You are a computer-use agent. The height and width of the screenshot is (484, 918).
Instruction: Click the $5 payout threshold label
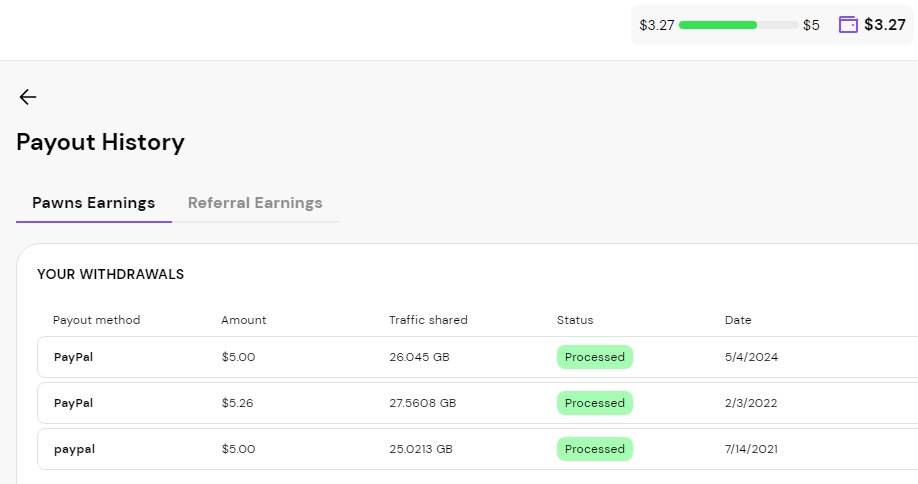811,25
